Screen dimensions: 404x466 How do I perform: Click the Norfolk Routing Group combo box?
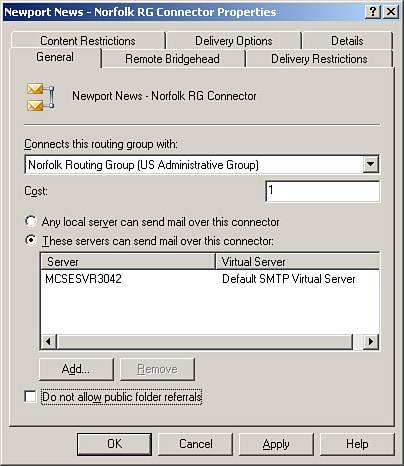click(x=202, y=164)
